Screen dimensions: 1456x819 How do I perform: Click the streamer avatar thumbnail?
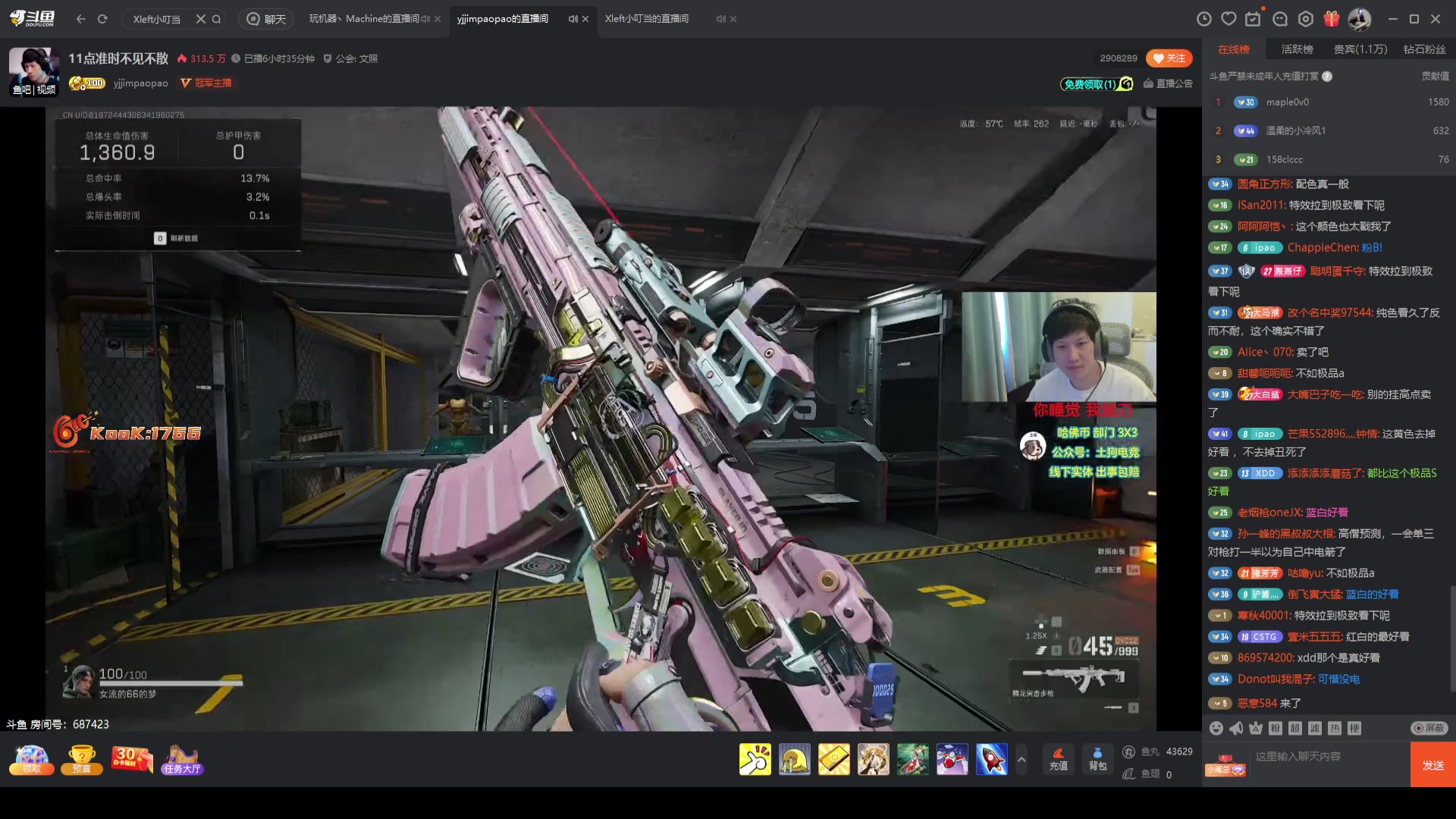pyautogui.click(x=34, y=71)
